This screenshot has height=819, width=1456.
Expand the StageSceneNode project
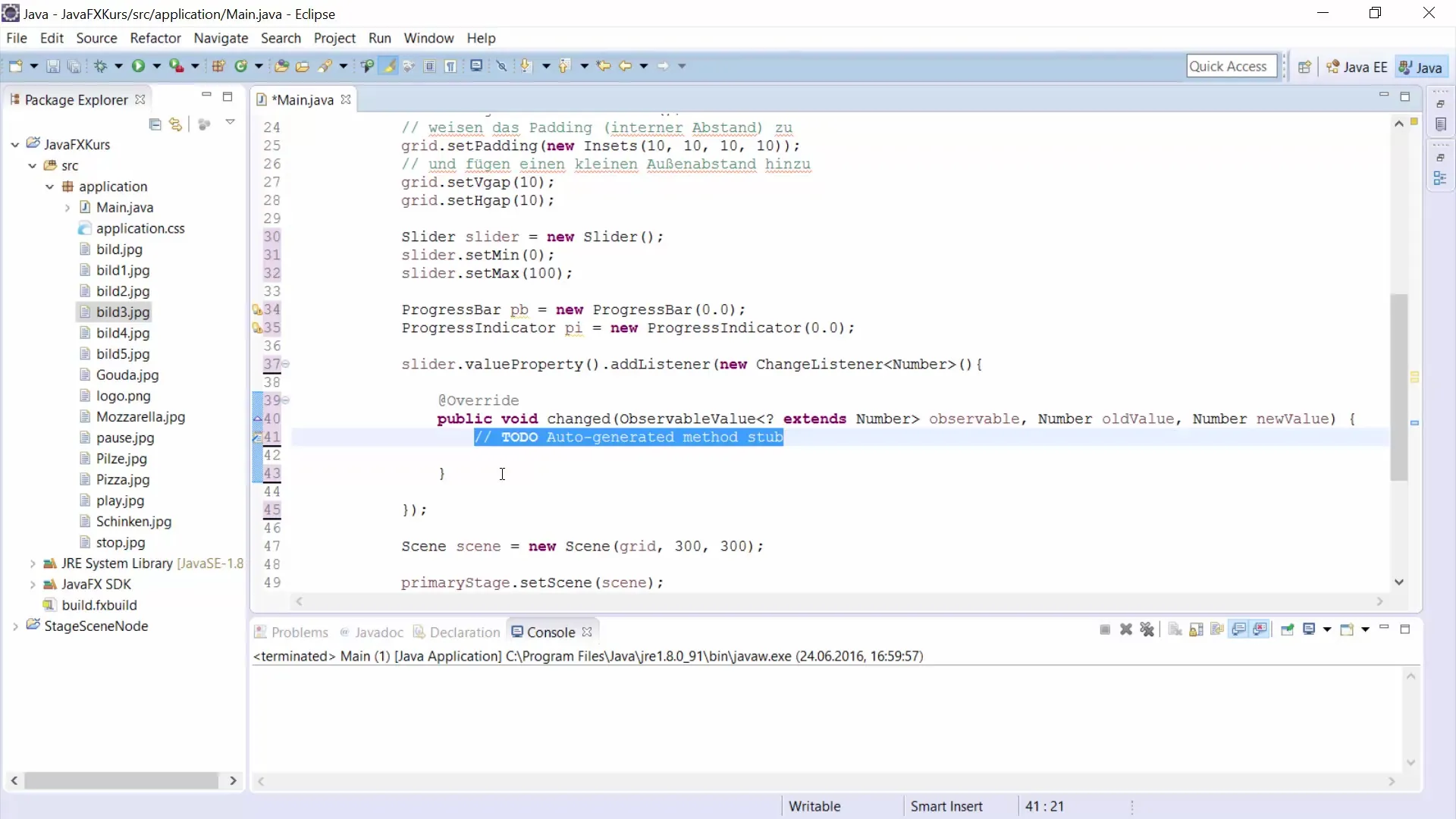15,626
